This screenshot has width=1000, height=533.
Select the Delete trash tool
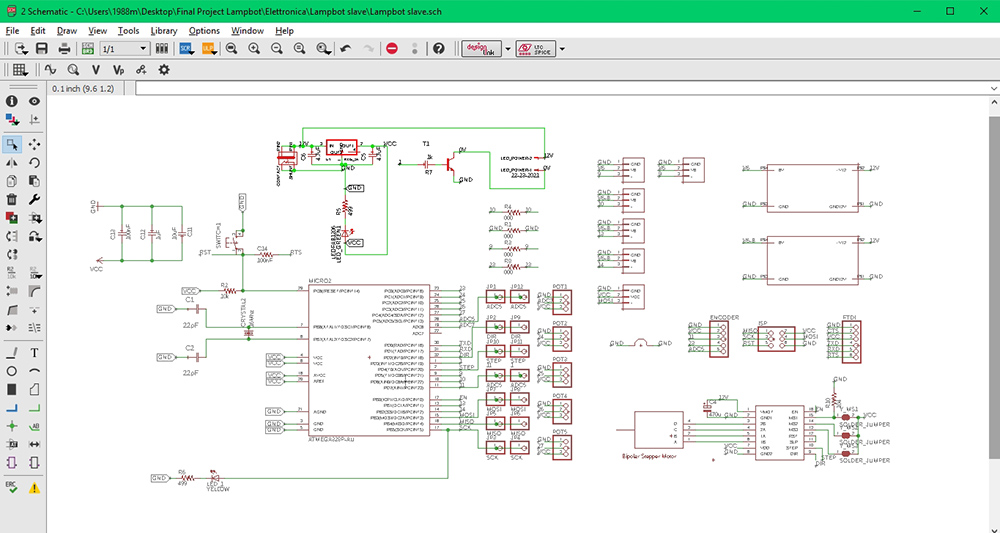[x=12, y=199]
